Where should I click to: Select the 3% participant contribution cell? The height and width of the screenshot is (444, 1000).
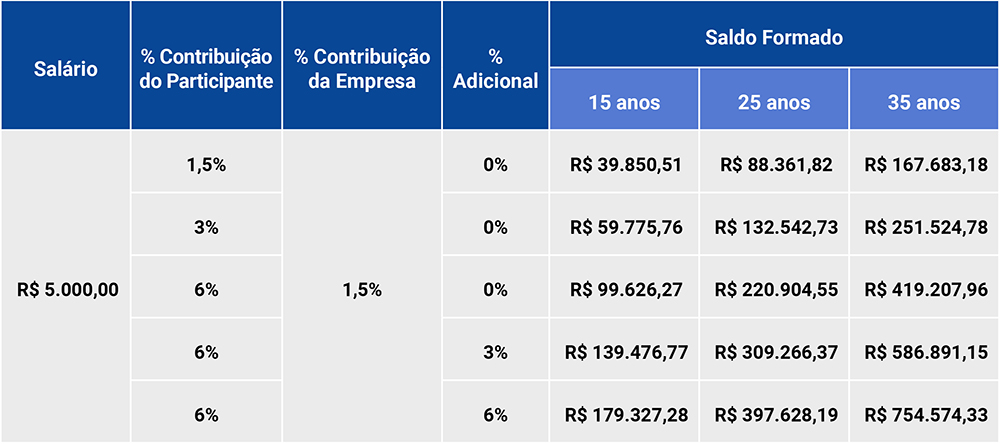click(207, 228)
